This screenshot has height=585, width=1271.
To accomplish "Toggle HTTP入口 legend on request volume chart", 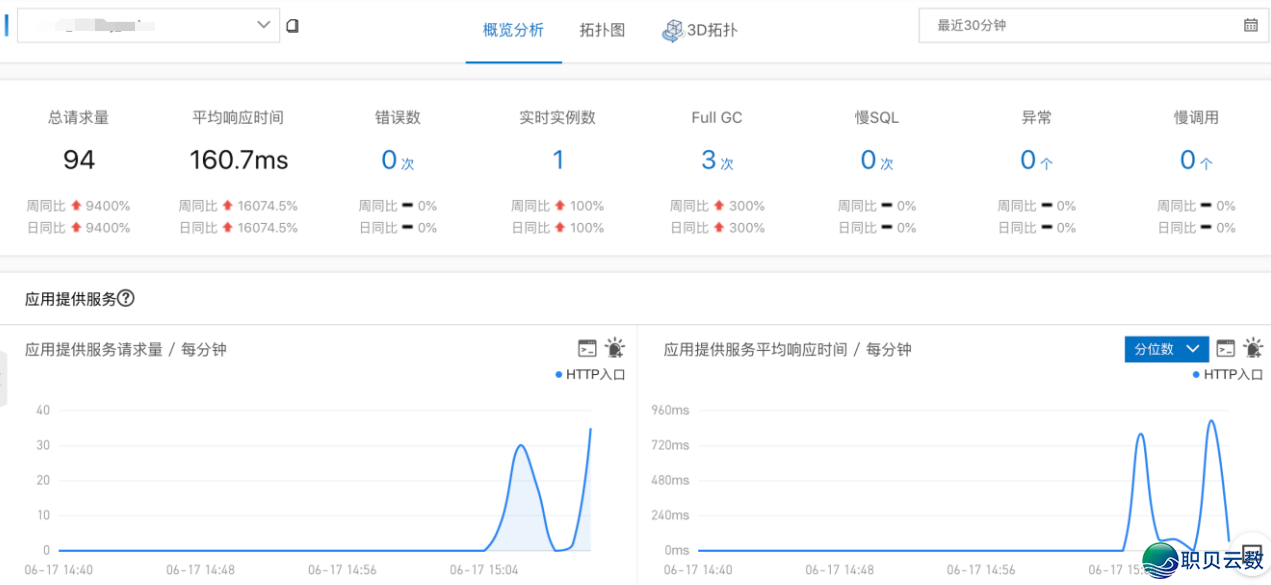I will click(590, 374).
